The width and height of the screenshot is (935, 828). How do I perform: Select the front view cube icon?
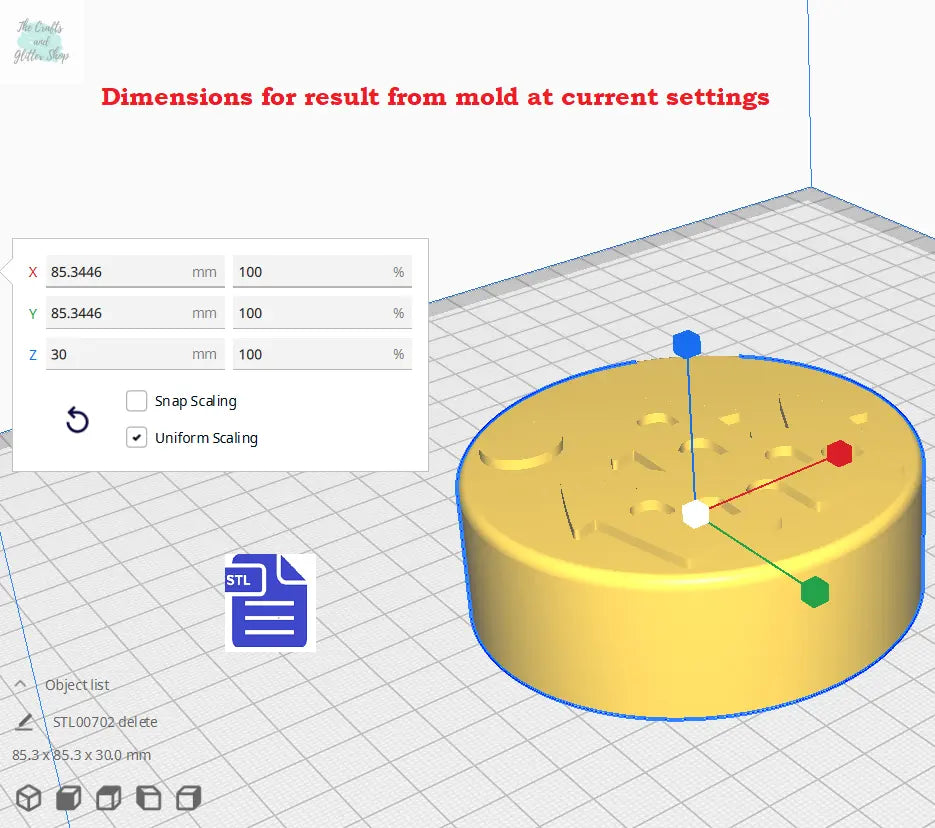68,798
